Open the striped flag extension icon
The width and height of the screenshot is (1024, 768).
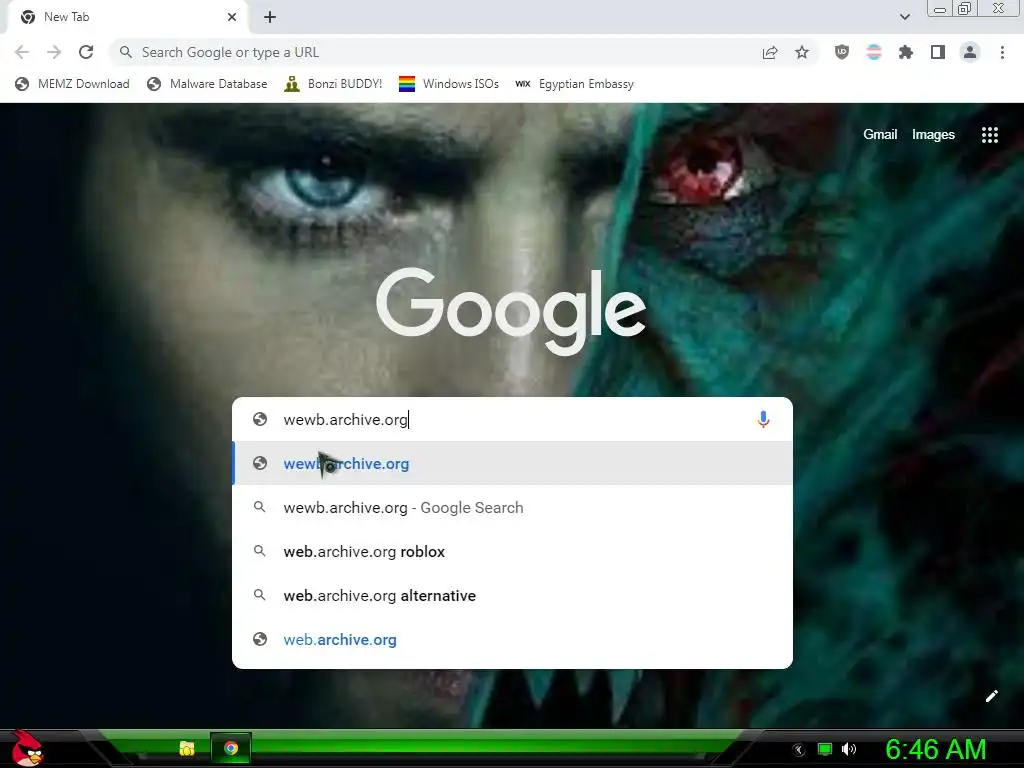pos(874,52)
